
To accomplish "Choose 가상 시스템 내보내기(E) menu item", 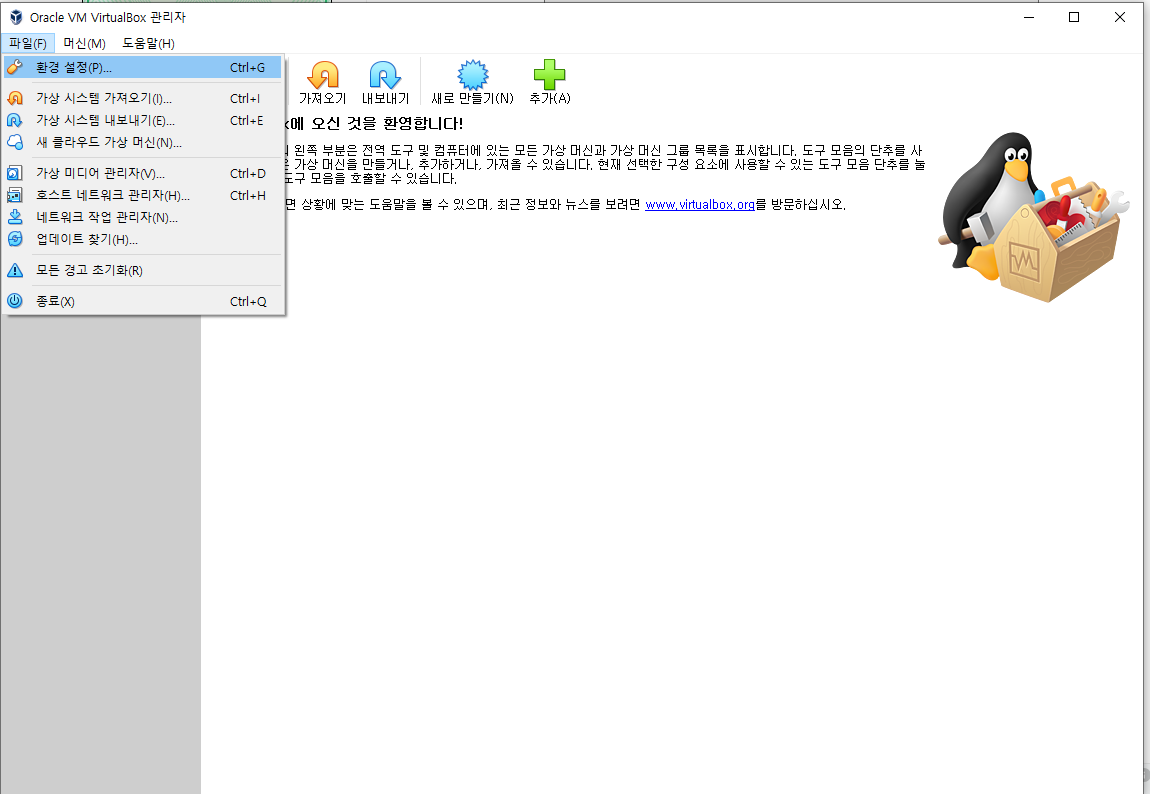I will click(x=142, y=120).
